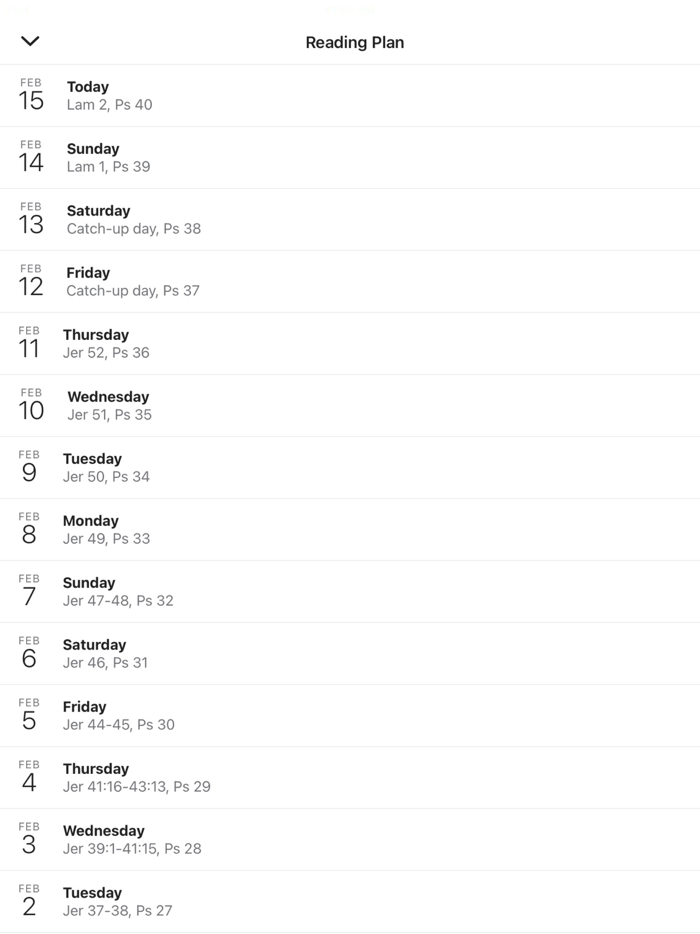Tap the Feb 4 date label

(x=29, y=778)
